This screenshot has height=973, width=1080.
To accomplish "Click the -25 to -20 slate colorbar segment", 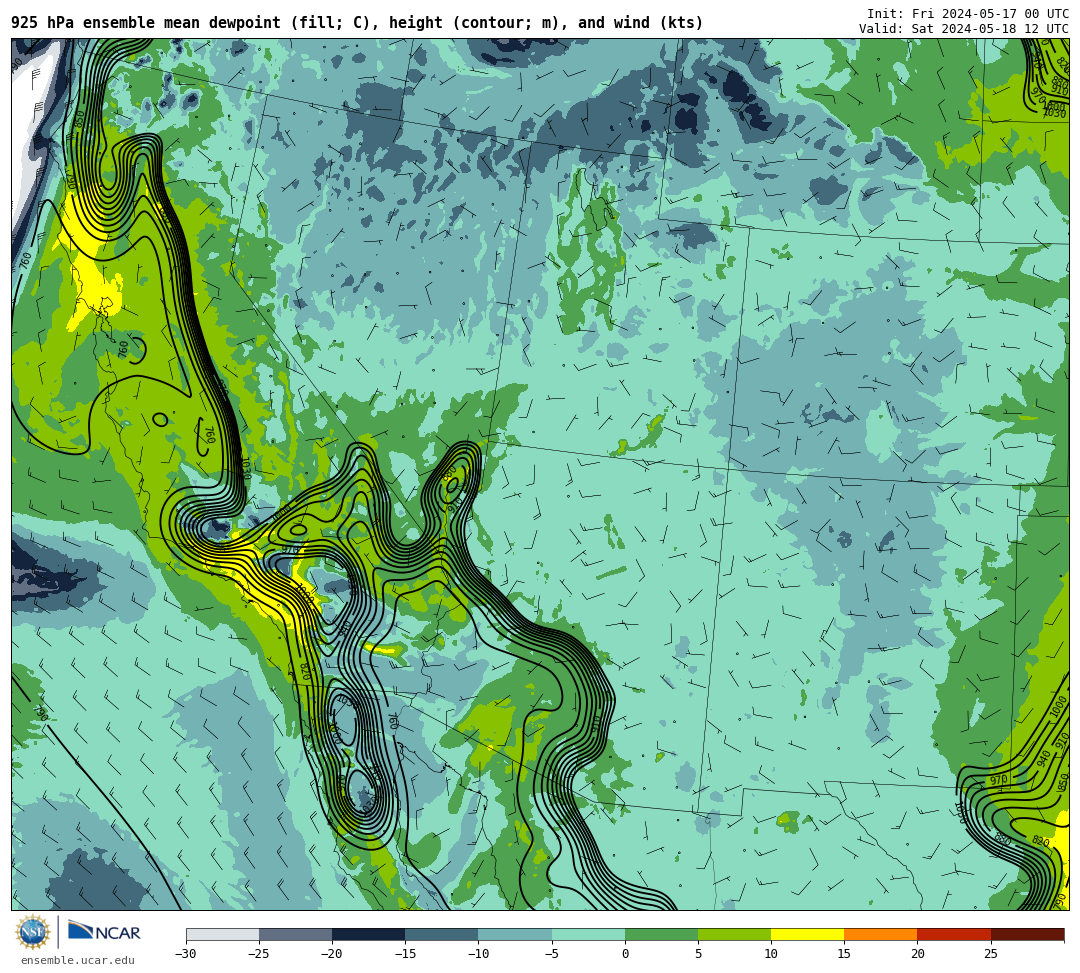I will tap(295, 934).
